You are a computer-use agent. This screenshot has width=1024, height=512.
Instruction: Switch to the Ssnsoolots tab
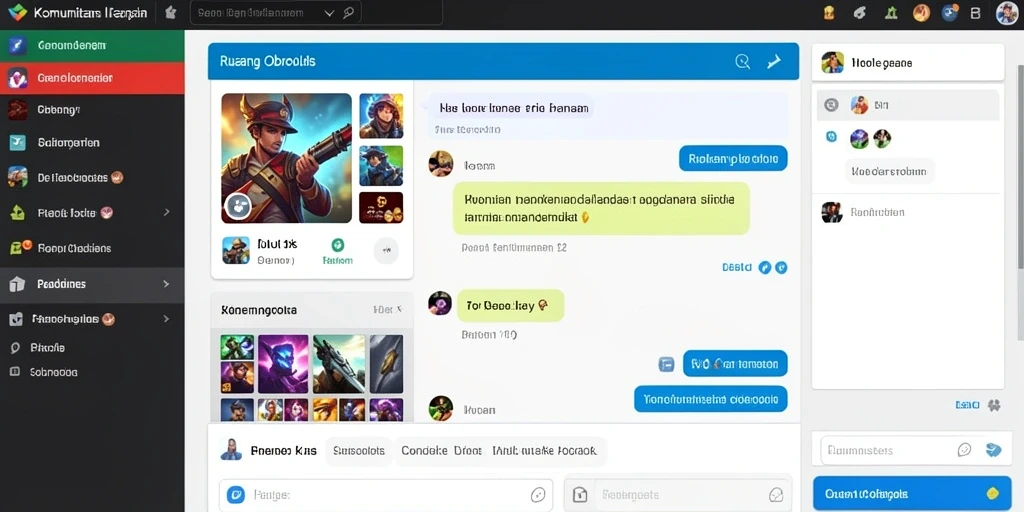pyautogui.click(x=359, y=451)
